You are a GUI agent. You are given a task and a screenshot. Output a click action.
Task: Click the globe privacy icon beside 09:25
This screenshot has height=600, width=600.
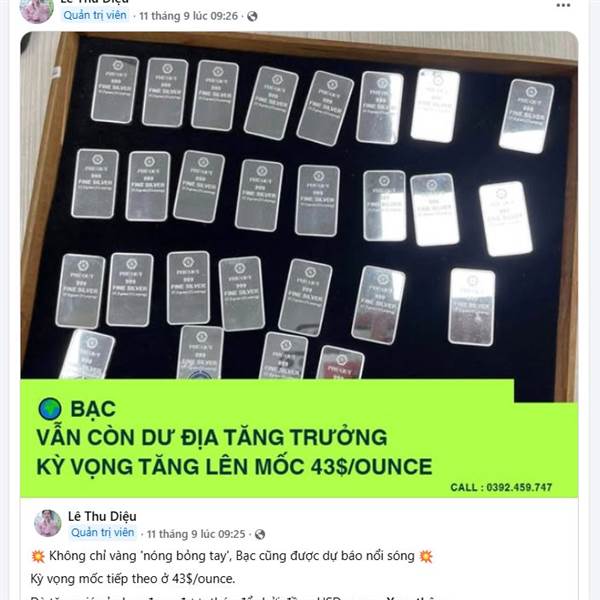(260, 534)
